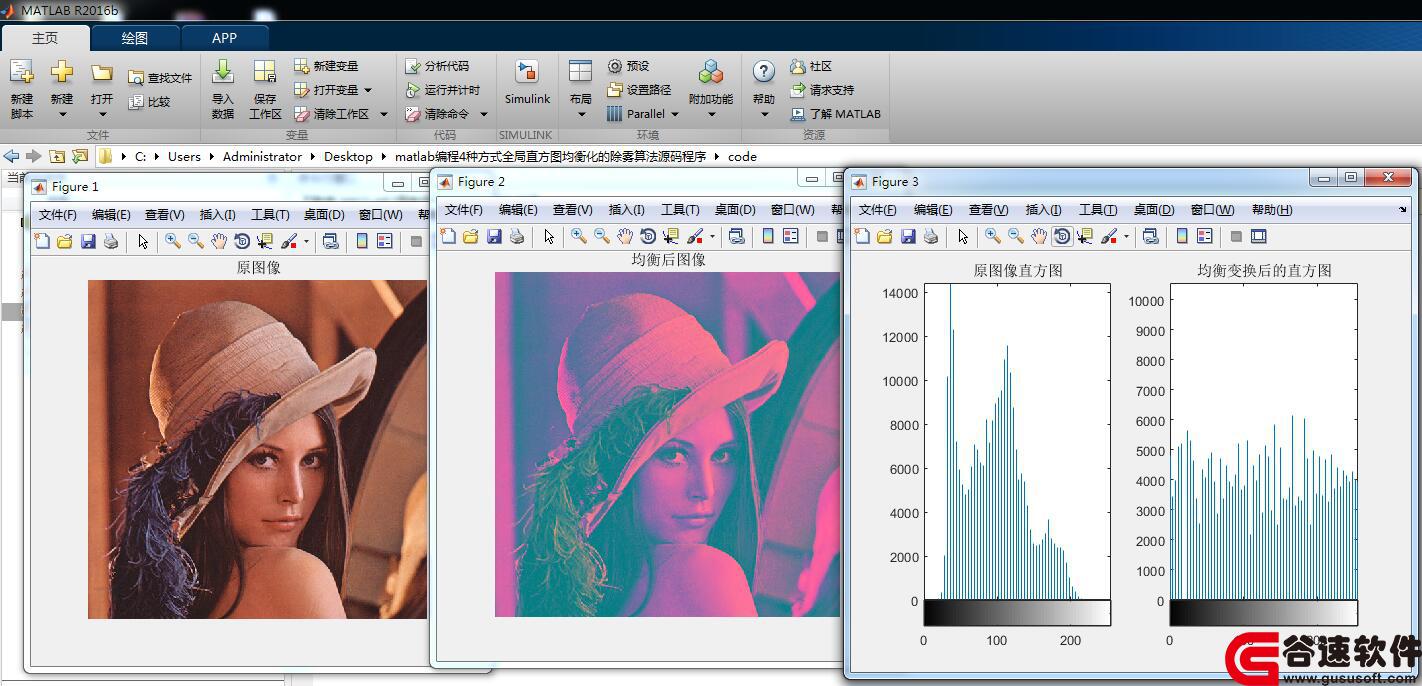Viewport: 1422px width, 686px height.
Task: Click the 均衡后图像 image in Figure 2
Action: tap(667, 444)
